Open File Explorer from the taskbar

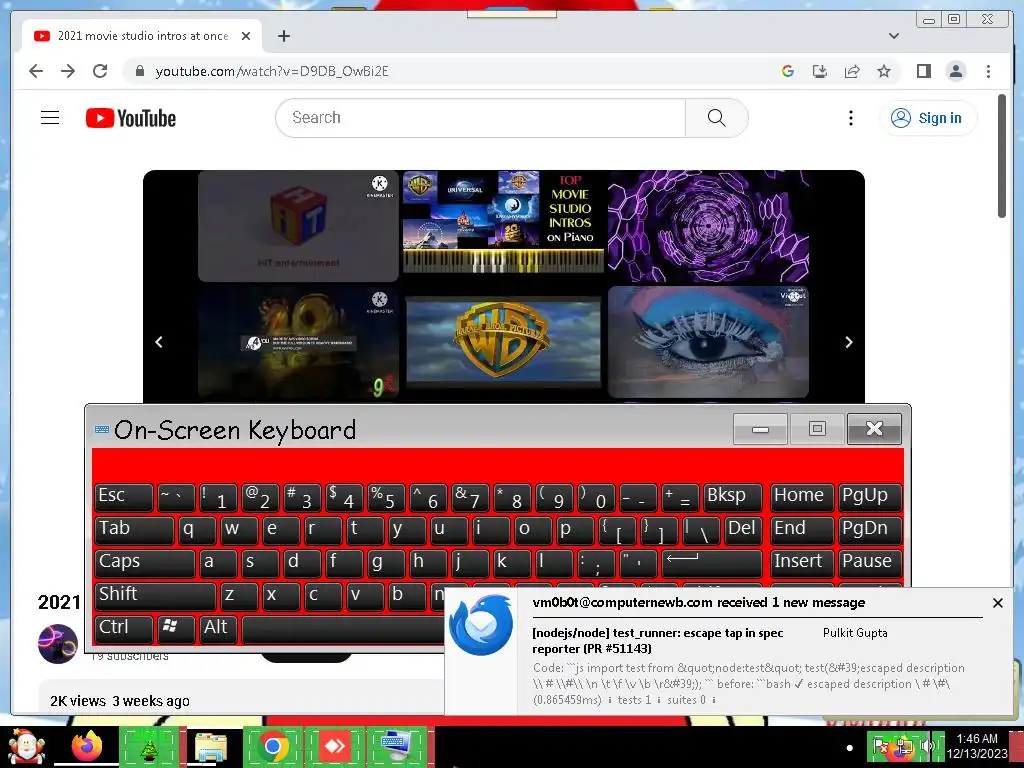211,746
